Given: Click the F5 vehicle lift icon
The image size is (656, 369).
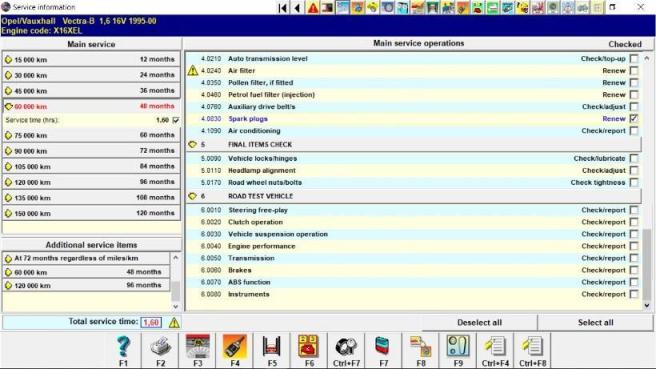Looking at the screenshot, I should coord(272,346).
